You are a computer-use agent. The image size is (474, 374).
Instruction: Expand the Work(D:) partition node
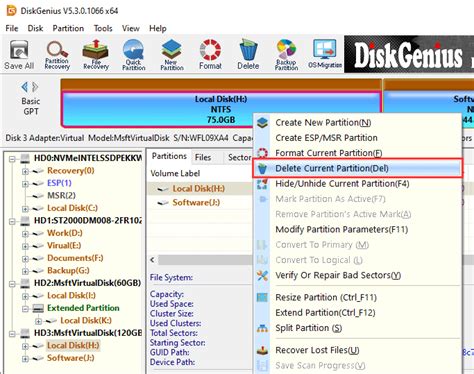click(x=25, y=234)
